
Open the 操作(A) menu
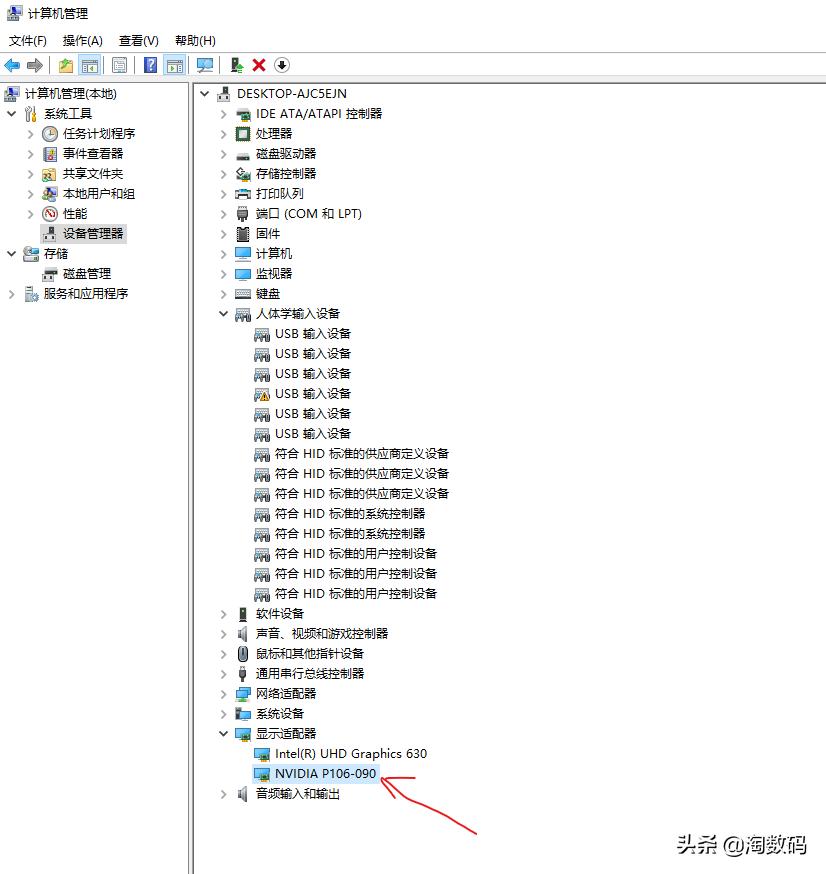[x=83, y=41]
